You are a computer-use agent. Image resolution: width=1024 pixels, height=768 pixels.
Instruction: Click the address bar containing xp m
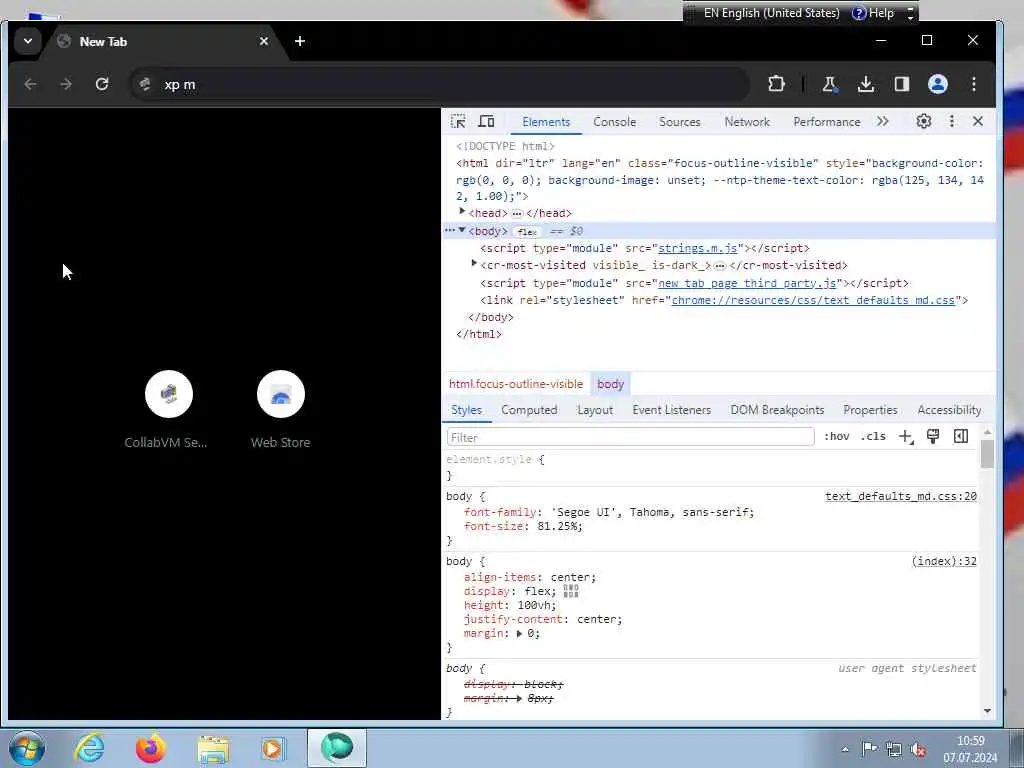click(439, 84)
